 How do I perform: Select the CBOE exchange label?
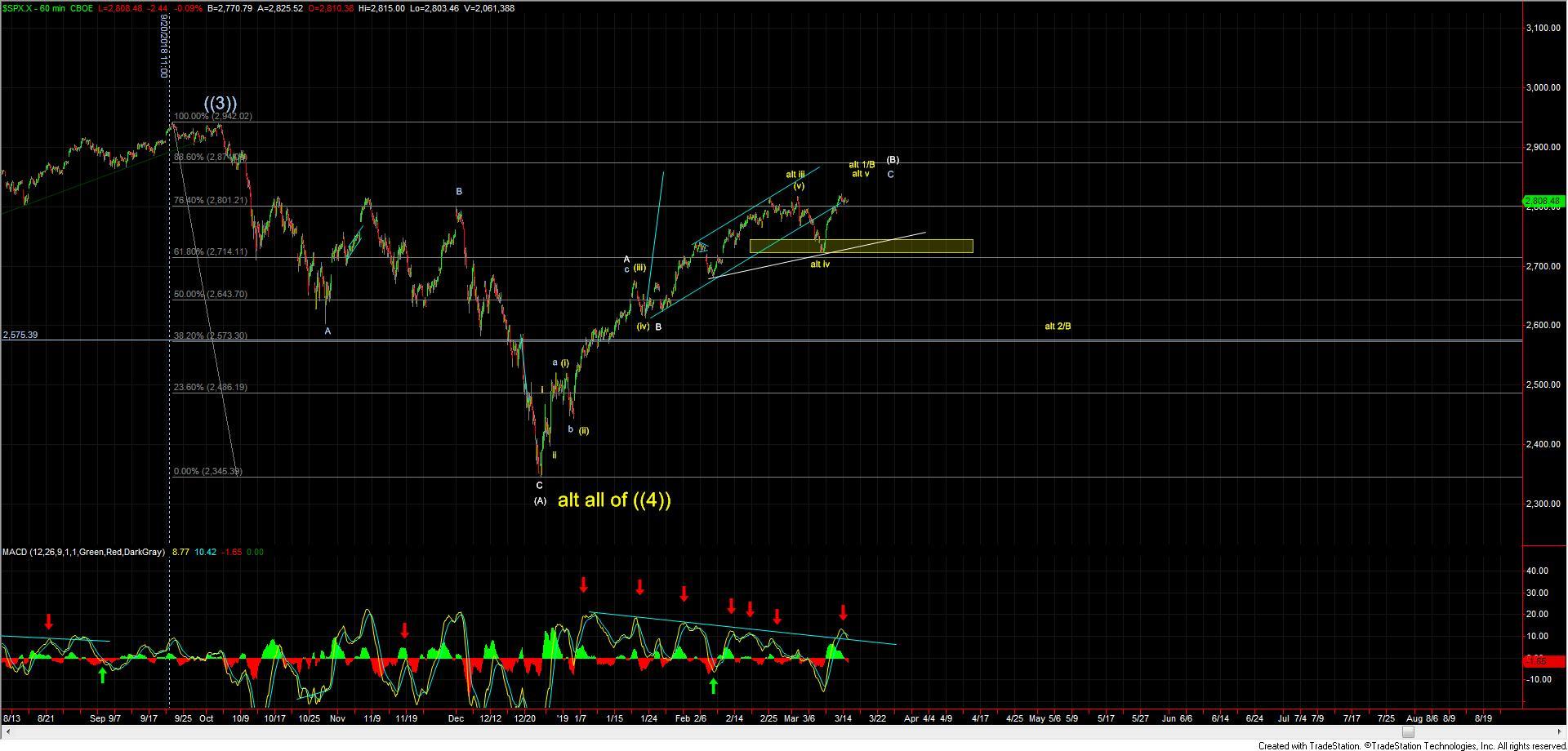click(x=82, y=8)
